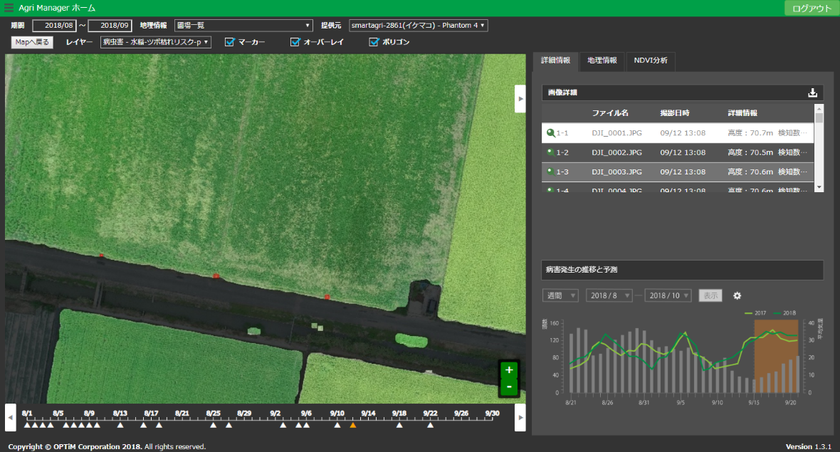Open the hamburger menu next to Agri Manager
Image resolution: width=840 pixels, height=452 pixels.
click(x=9, y=7)
